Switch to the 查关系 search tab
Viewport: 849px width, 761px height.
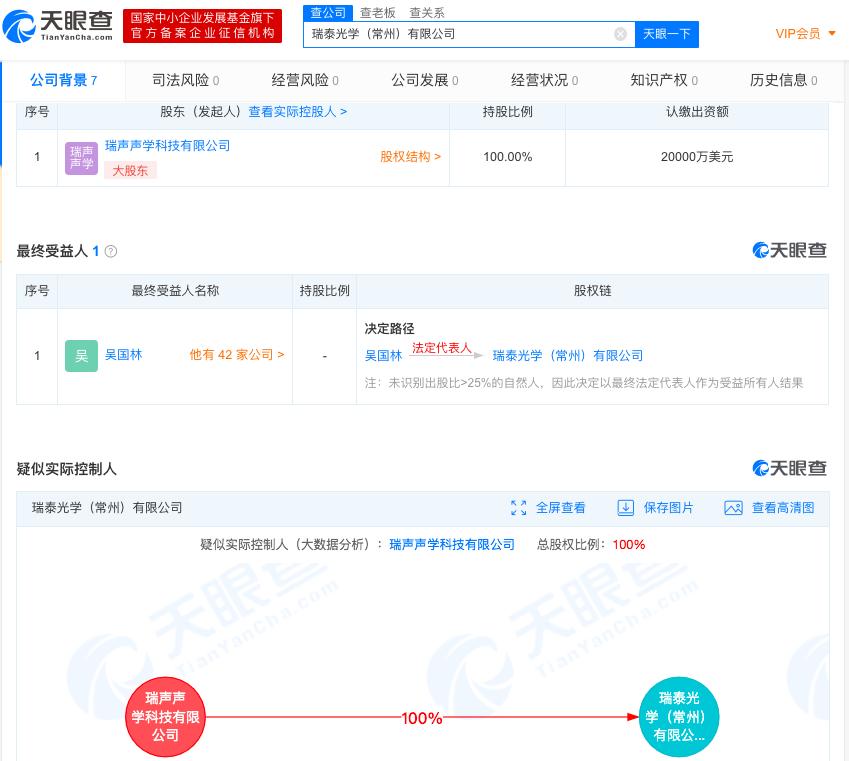tap(427, 12)
